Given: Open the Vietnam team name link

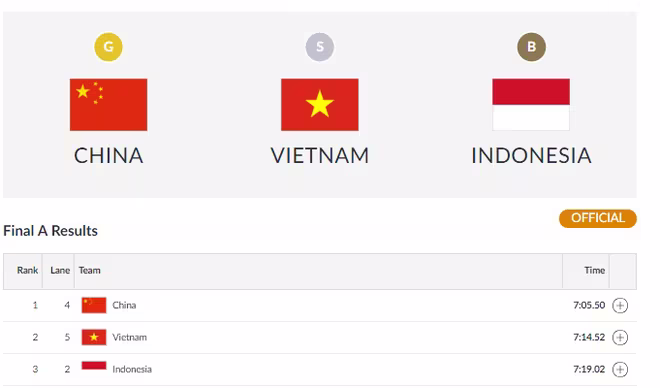Looking at the screenshot, I should (130, 337).
